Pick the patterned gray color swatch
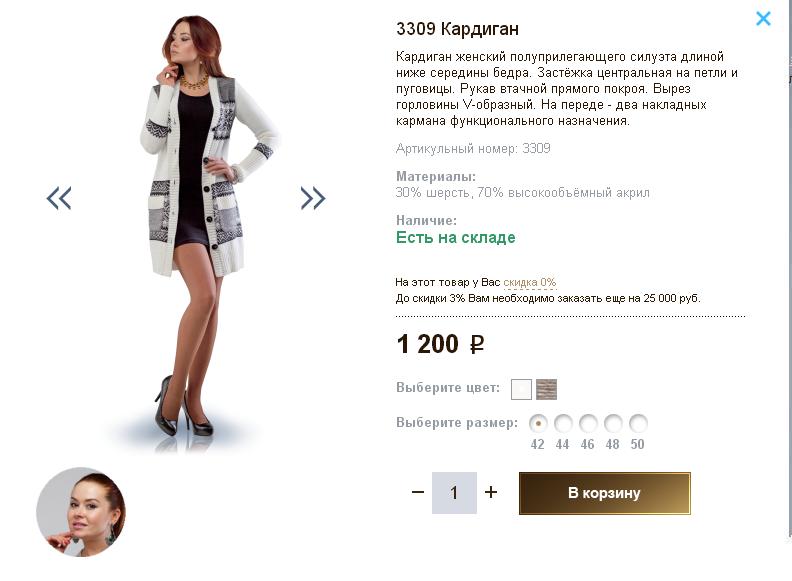This screenshot has height=581, width=792. pos(546,389)
